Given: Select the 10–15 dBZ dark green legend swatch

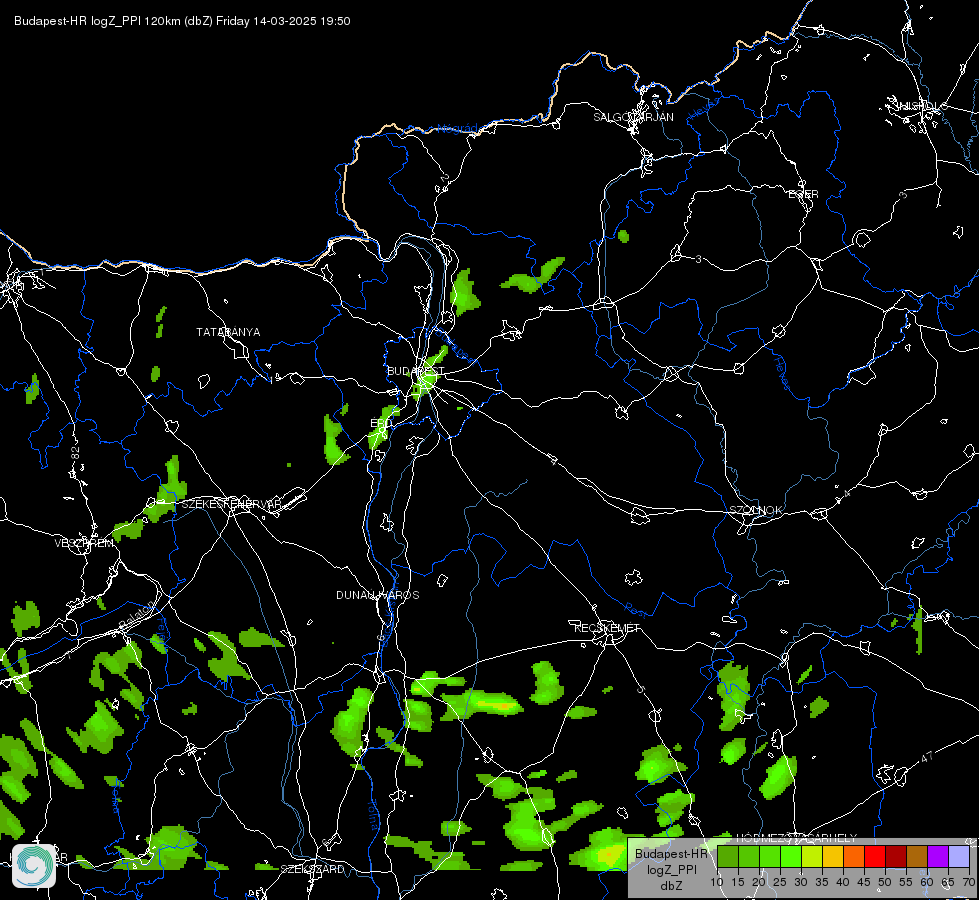Looking at the screenshot, I should (x=728, y=856).
